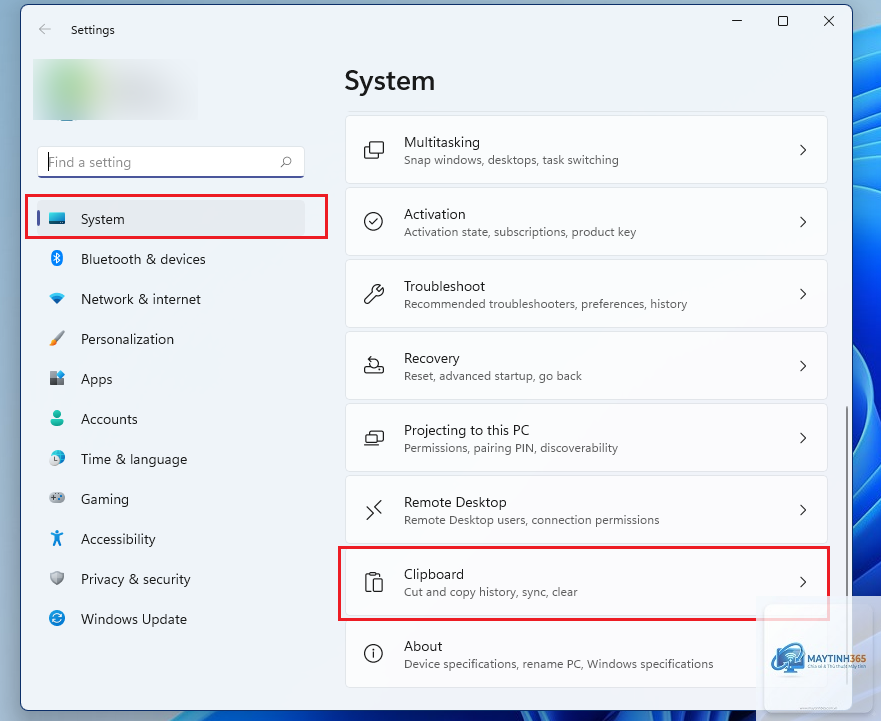This screenshot has width=881, height=721.
Task: Open Activation settings title
Action: pyautogui.click(x=434, y=214)
